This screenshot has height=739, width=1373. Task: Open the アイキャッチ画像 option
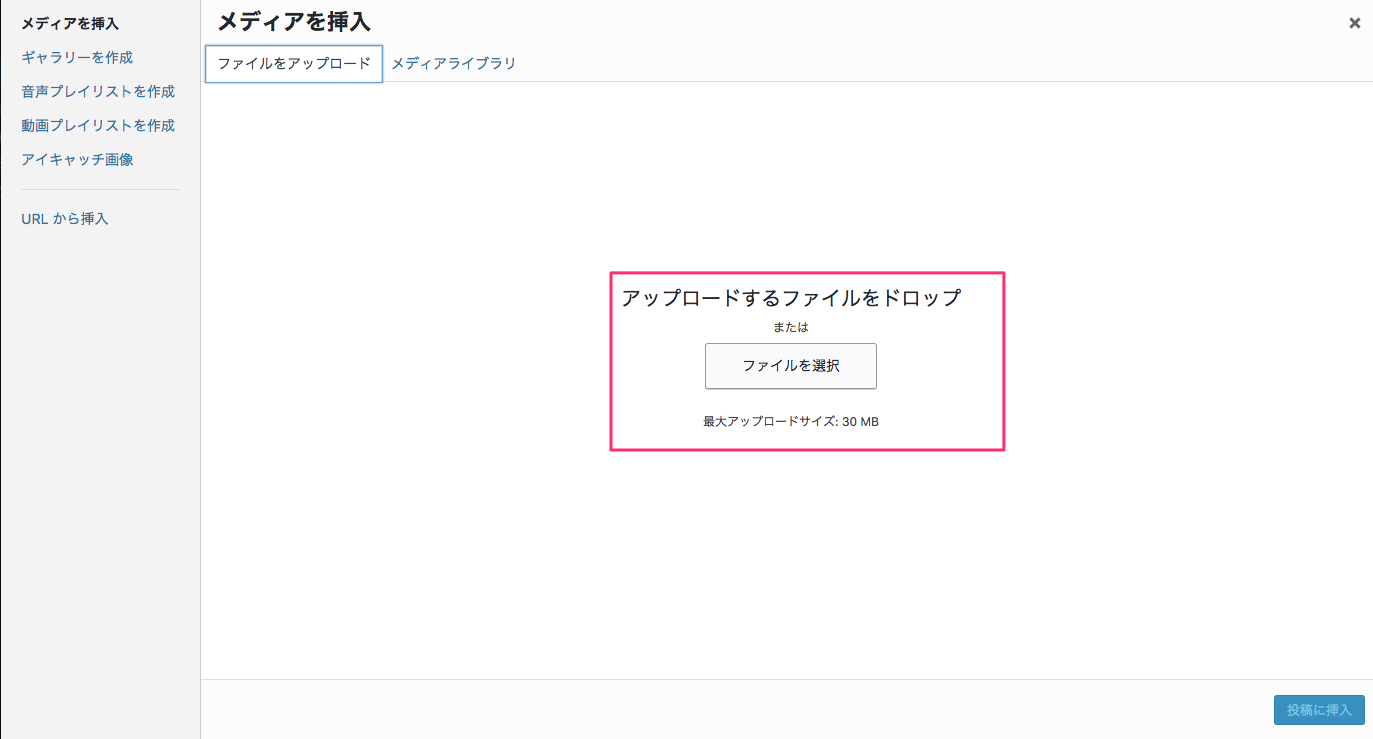click(77, 159)
